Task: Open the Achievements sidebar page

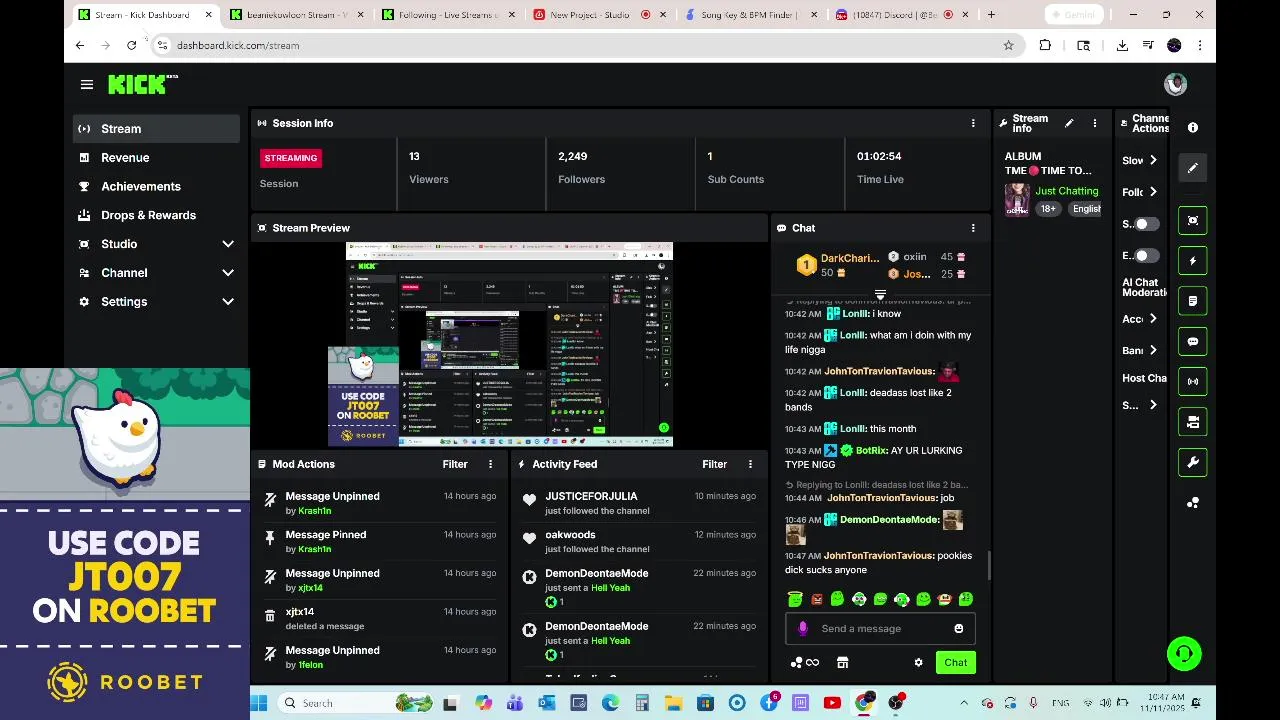Action: (x=156, y=187)
